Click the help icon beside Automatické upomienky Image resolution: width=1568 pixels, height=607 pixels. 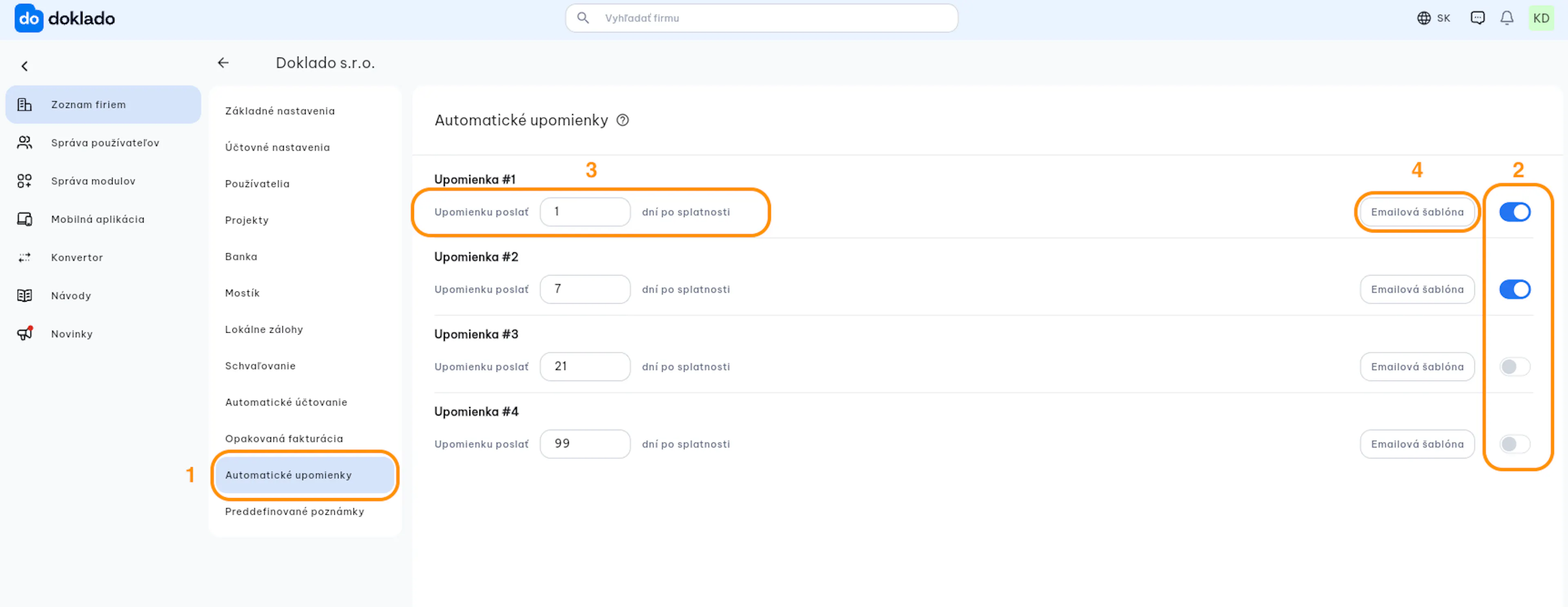(x=622, y=120)
